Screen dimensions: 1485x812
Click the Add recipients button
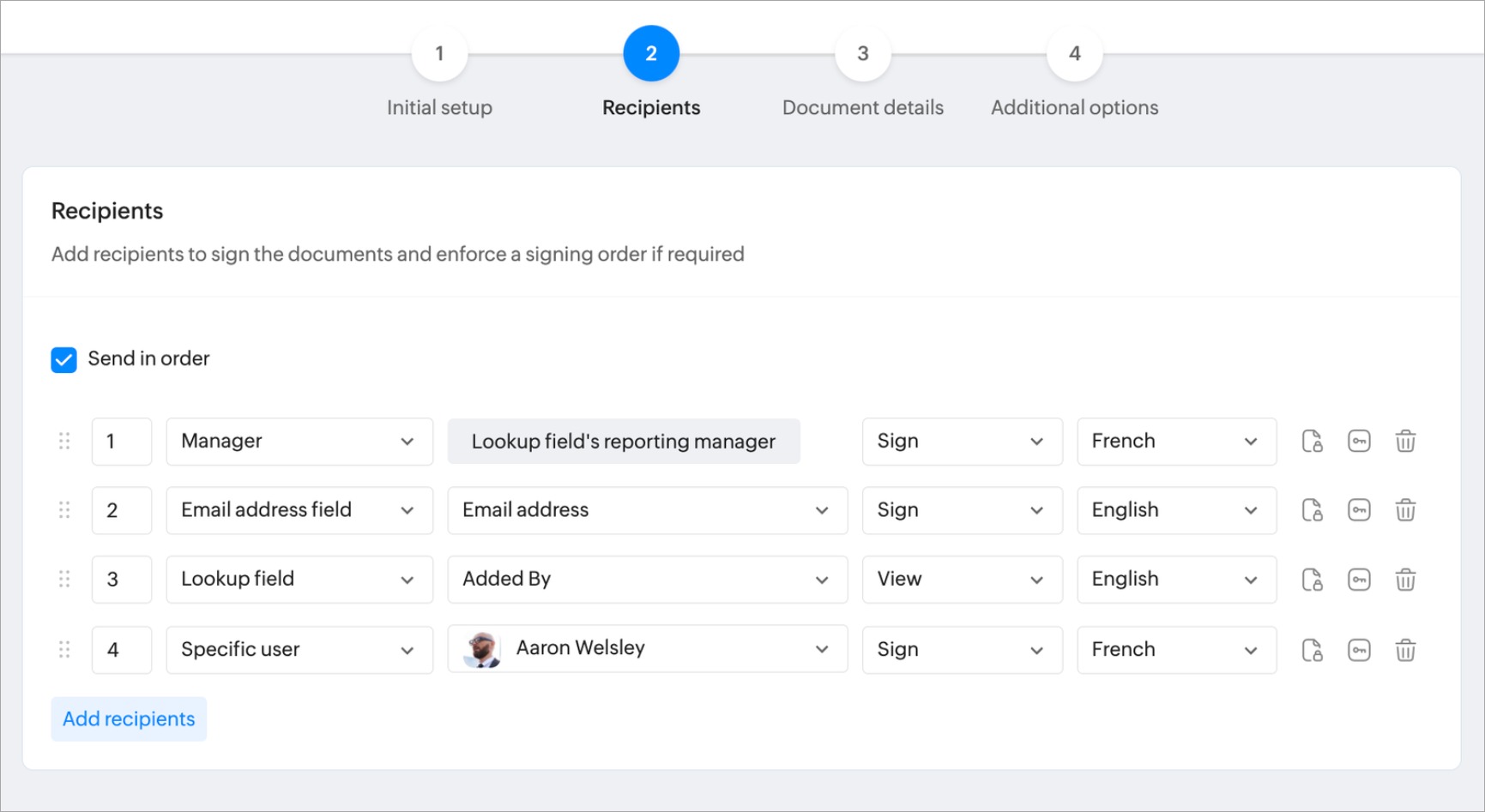(129, 719)
